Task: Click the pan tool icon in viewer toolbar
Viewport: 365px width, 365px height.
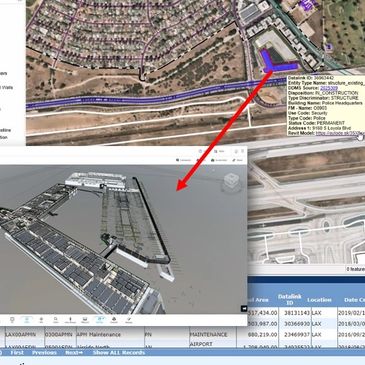Action: 41,320
